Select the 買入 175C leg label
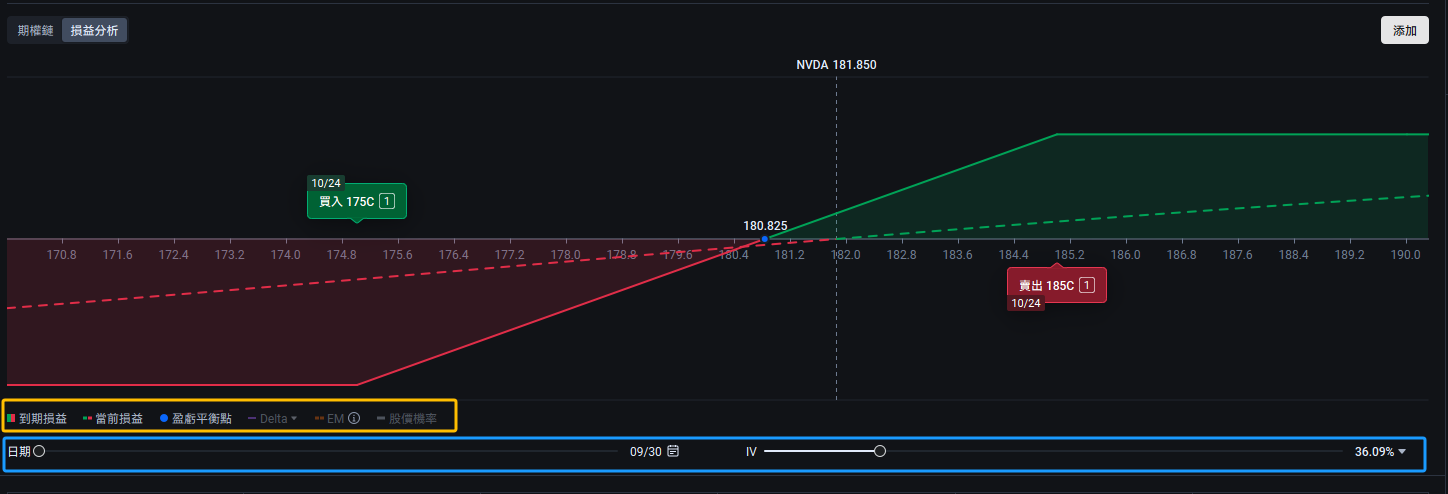 coord(346,202)
